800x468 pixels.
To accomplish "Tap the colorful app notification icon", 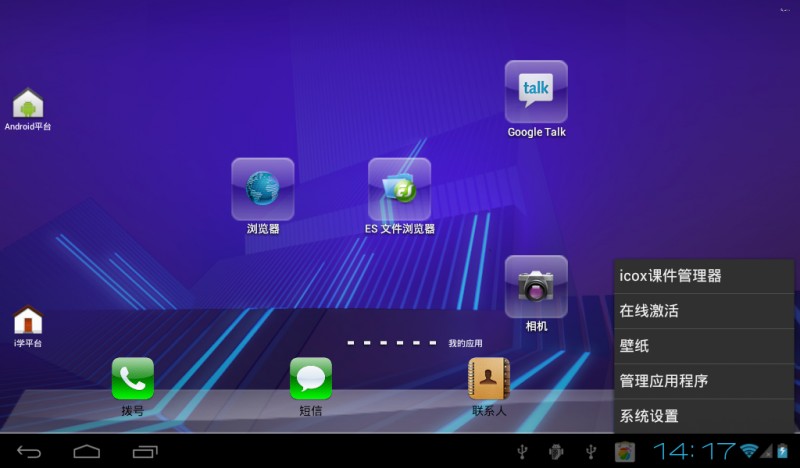I will [x=624, y=452].
